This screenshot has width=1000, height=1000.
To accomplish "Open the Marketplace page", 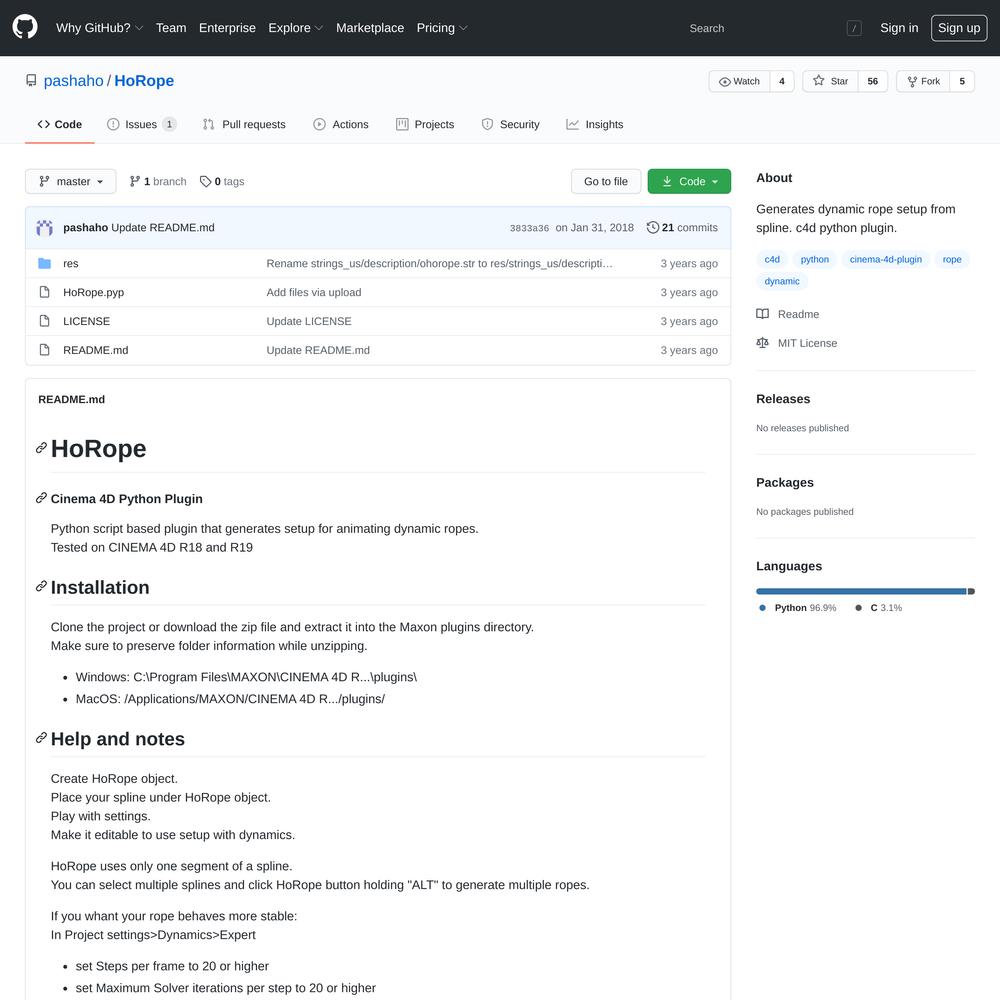I will point(370,28).
